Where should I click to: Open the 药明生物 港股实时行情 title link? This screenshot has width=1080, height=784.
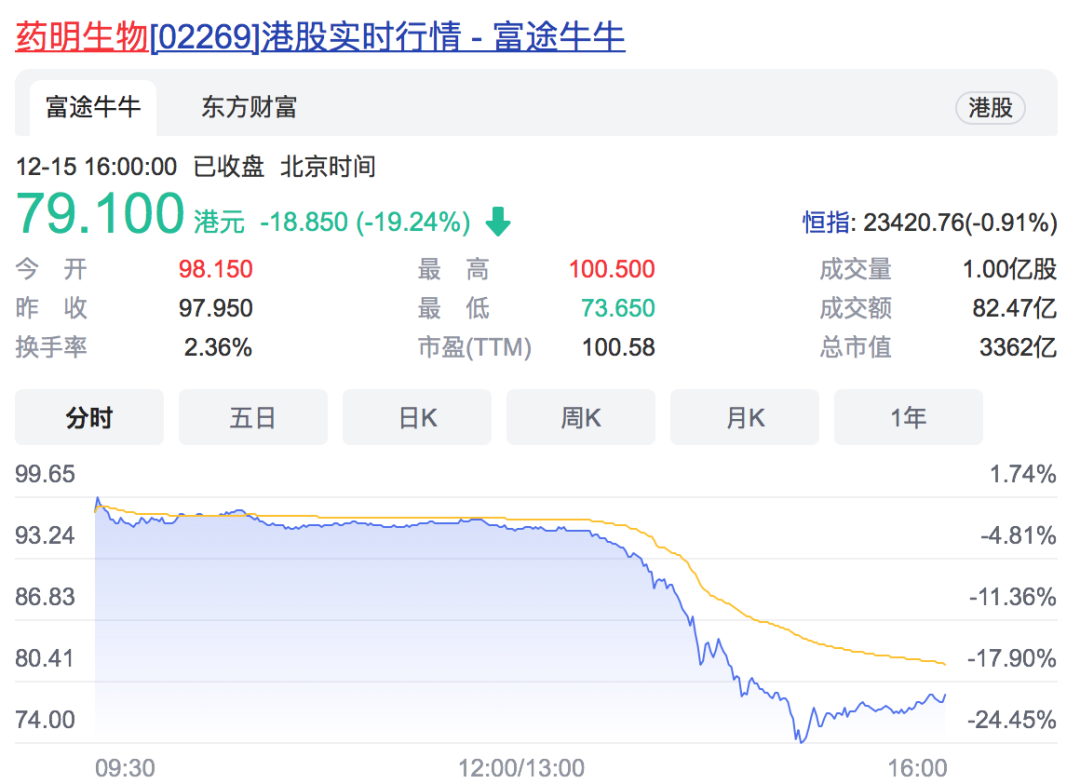click(x=320, y=37)
